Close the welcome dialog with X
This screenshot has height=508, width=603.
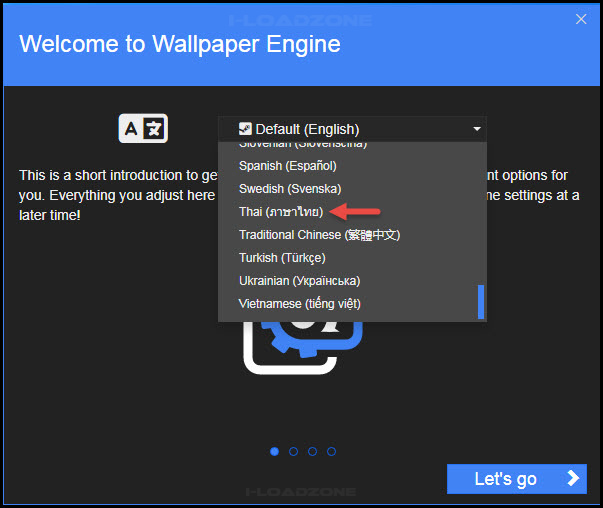point(581,19)
